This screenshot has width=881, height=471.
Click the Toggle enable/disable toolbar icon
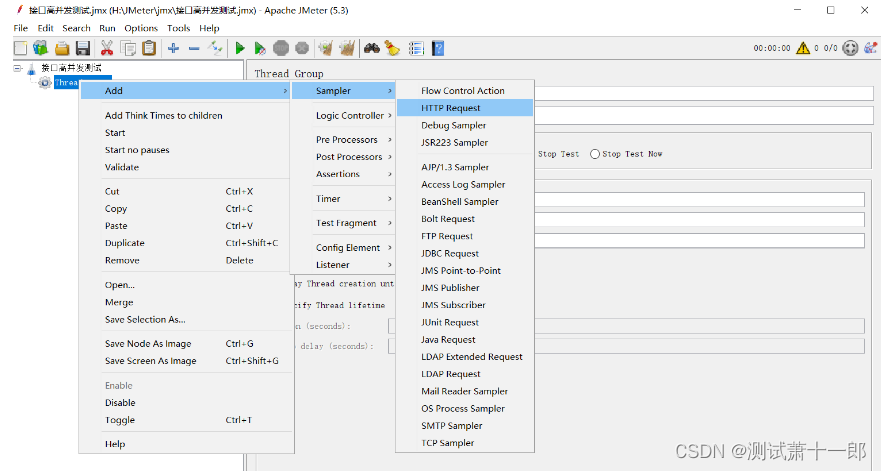click(215, 48)
